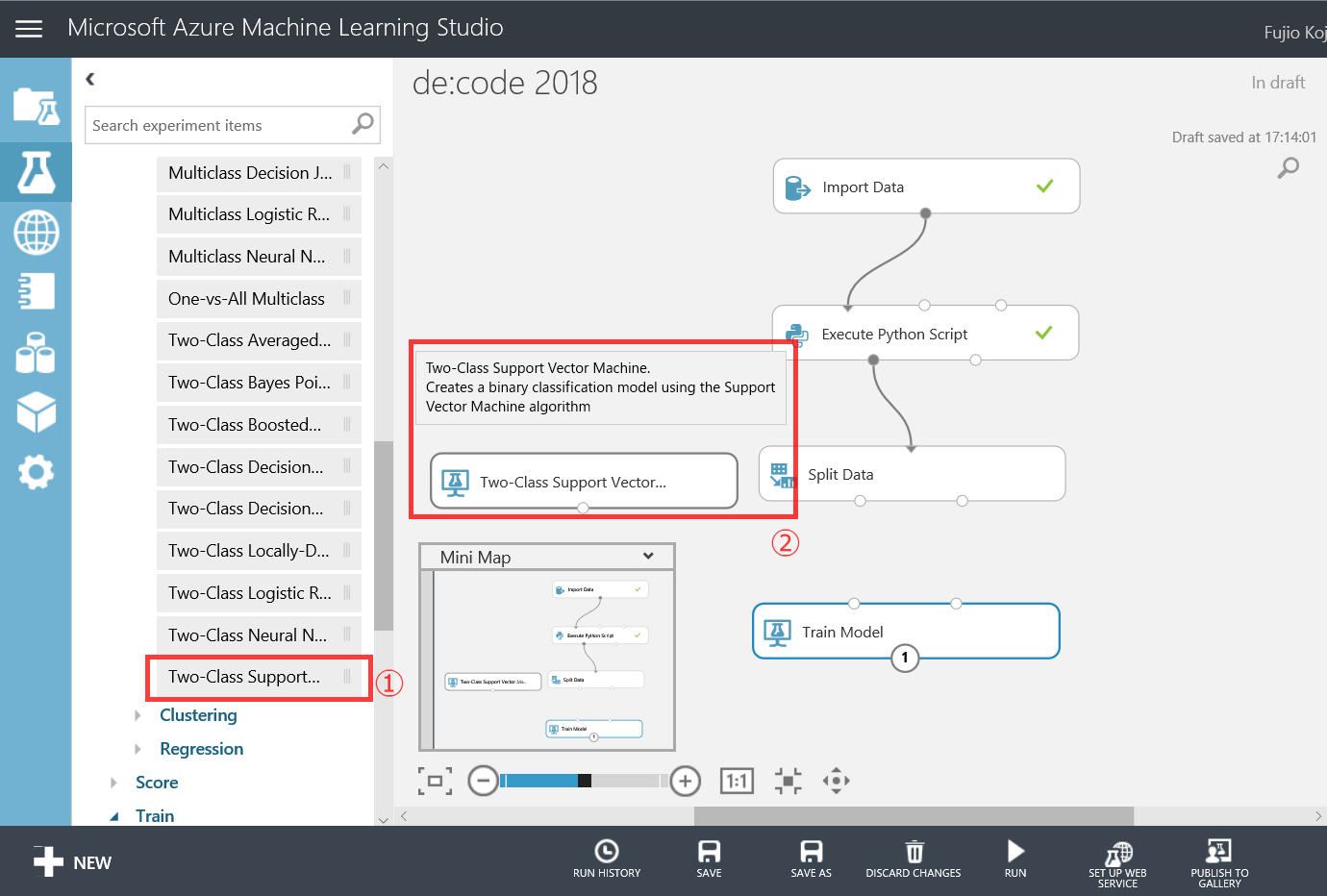The image size is (1327, 896).
Task: Zoom out with the minus button
Action: [x=483, y=781]
